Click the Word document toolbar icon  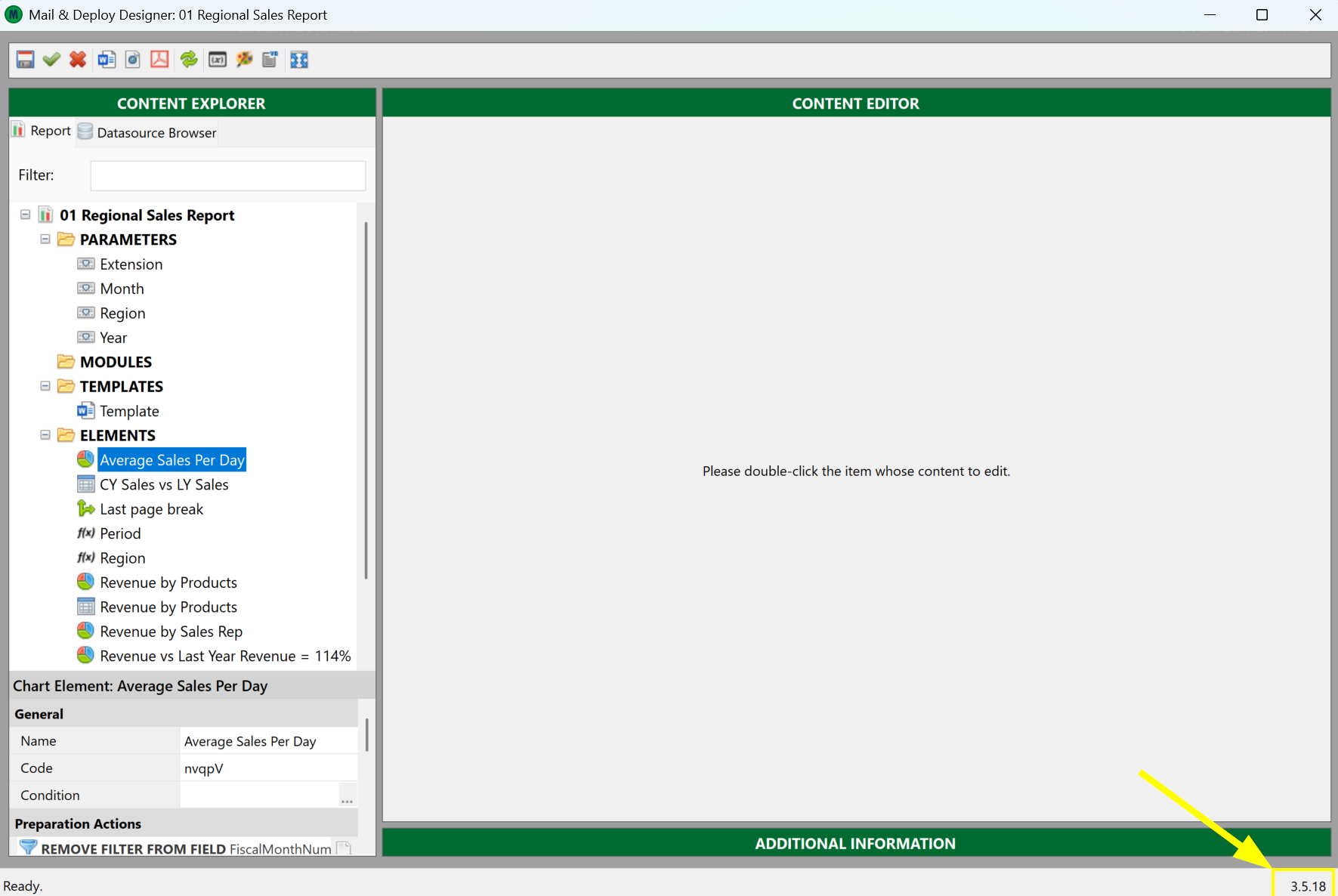(x=107, y=60)
